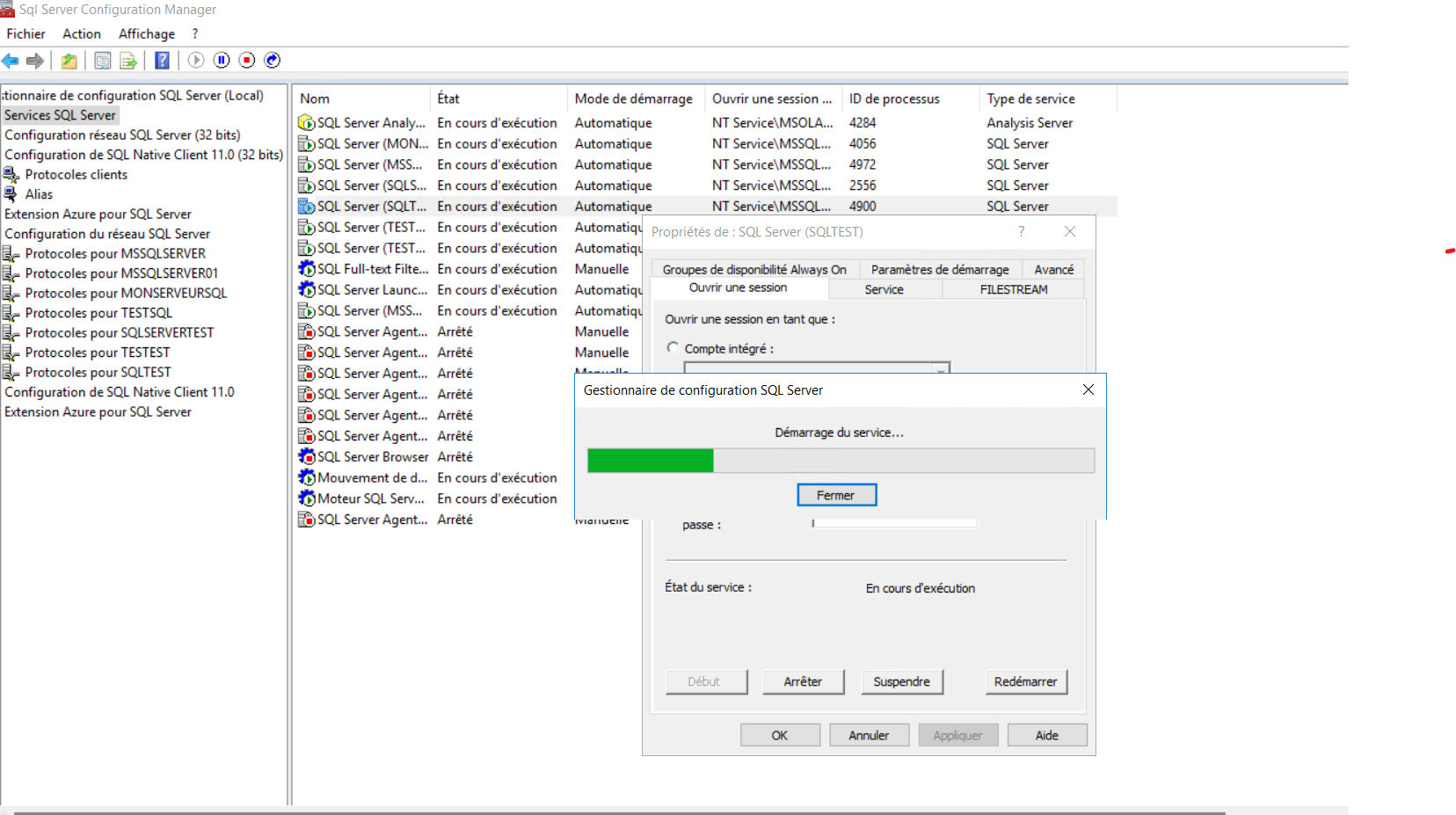Click the Pause service toolbar icon
Viewport: 1456px width, 815px height.
pos(222,60)
